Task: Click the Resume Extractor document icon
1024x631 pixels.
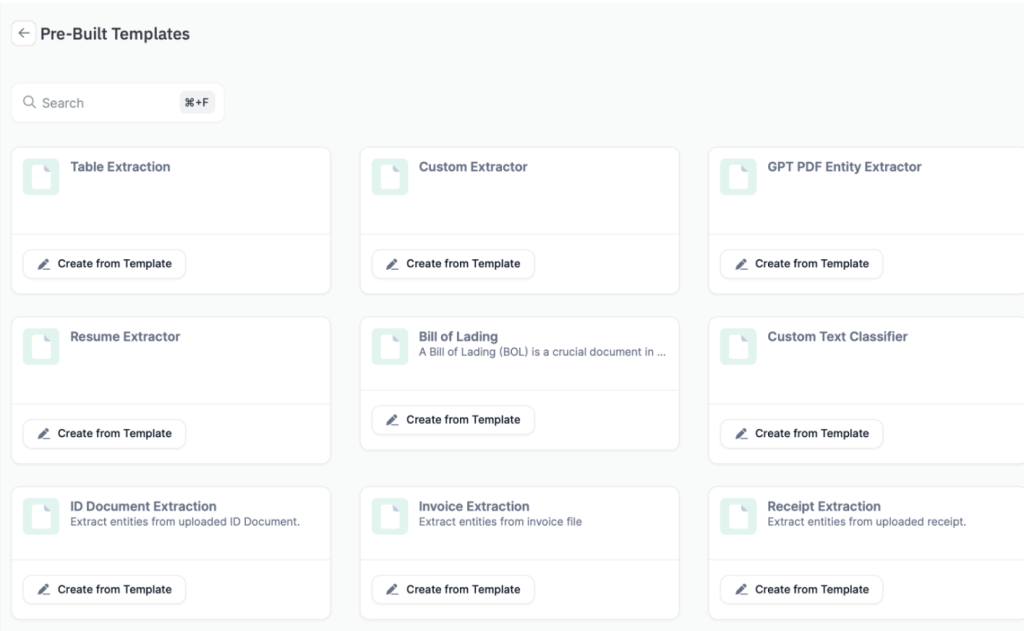Action: [x=41, y=347]
